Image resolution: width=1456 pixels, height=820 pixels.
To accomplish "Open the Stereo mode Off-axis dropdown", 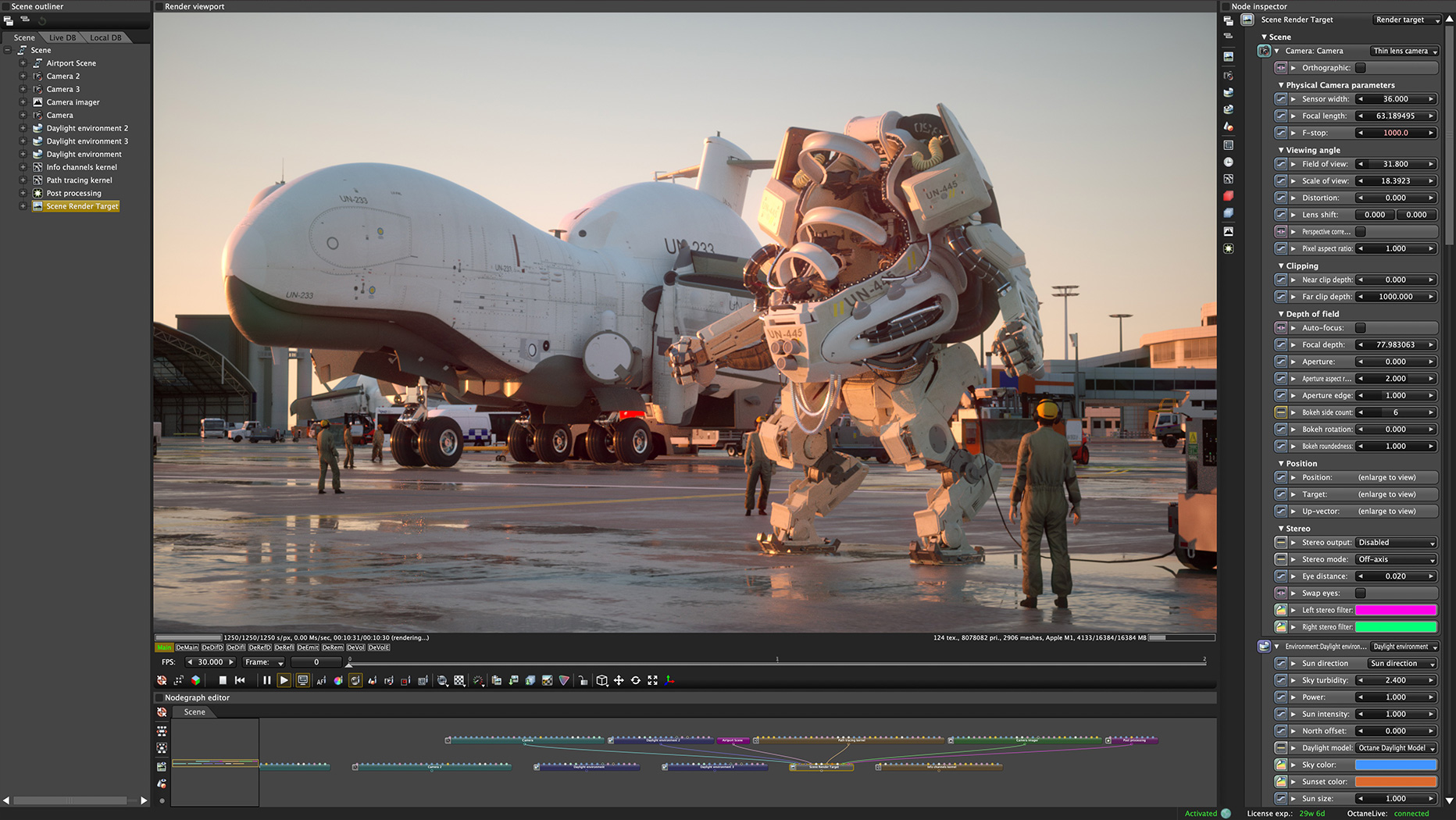I will pyautogui.click(x=1396, y=559).
